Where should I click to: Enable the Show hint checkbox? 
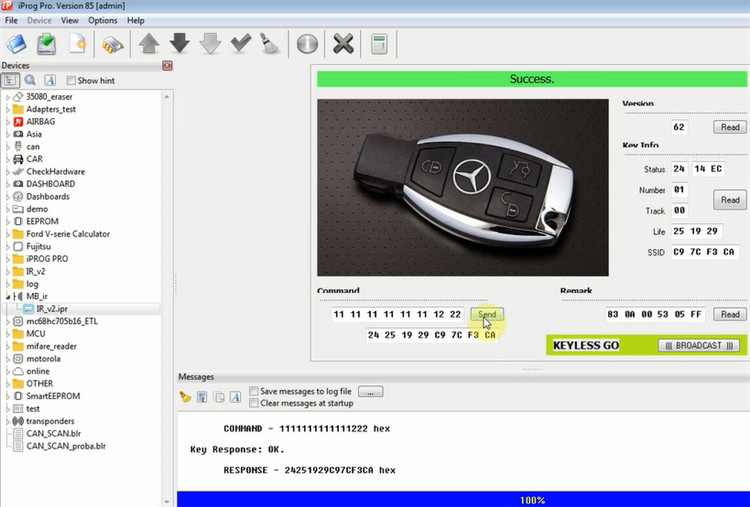click(x=71, y=80)
